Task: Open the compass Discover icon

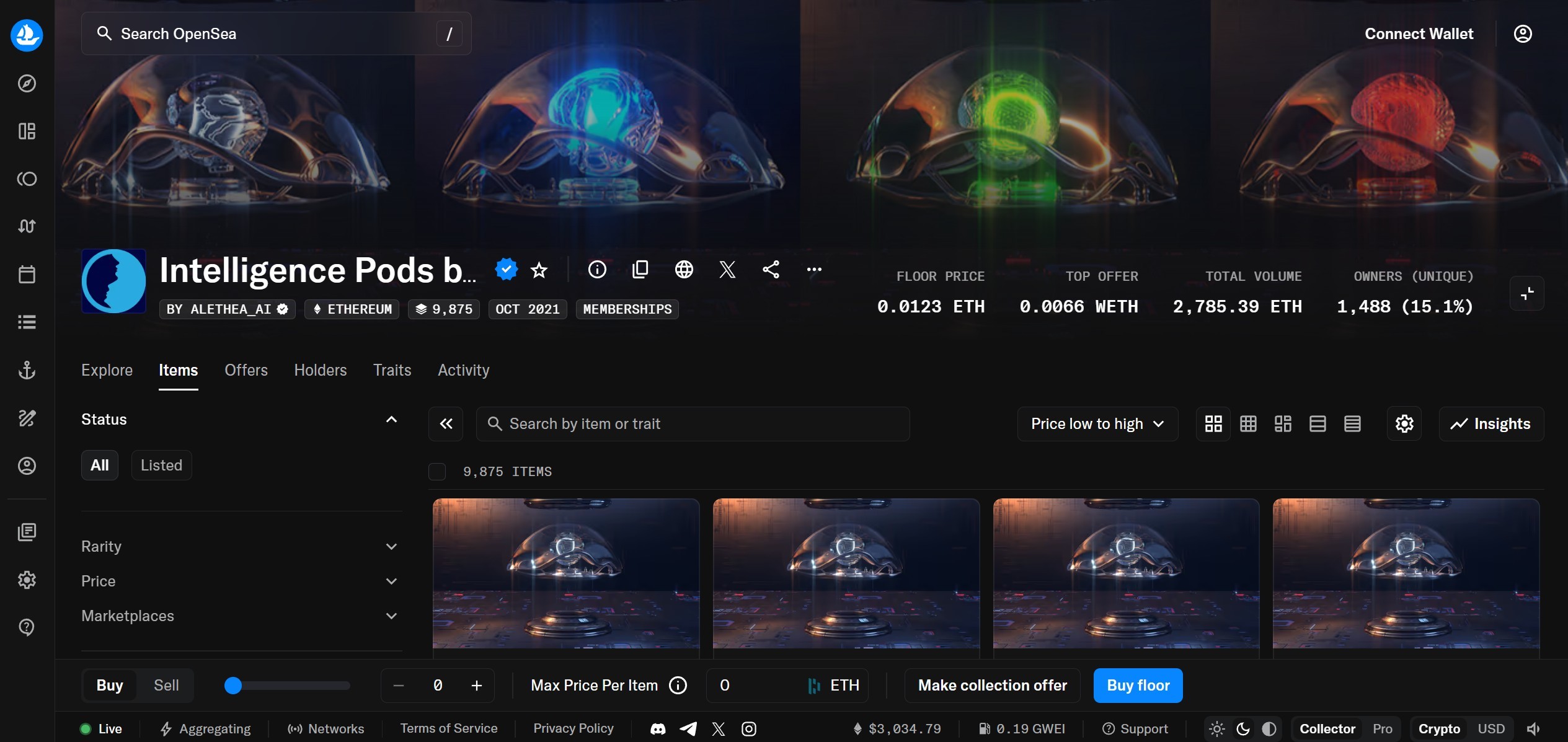Action: tap(27, 83)
